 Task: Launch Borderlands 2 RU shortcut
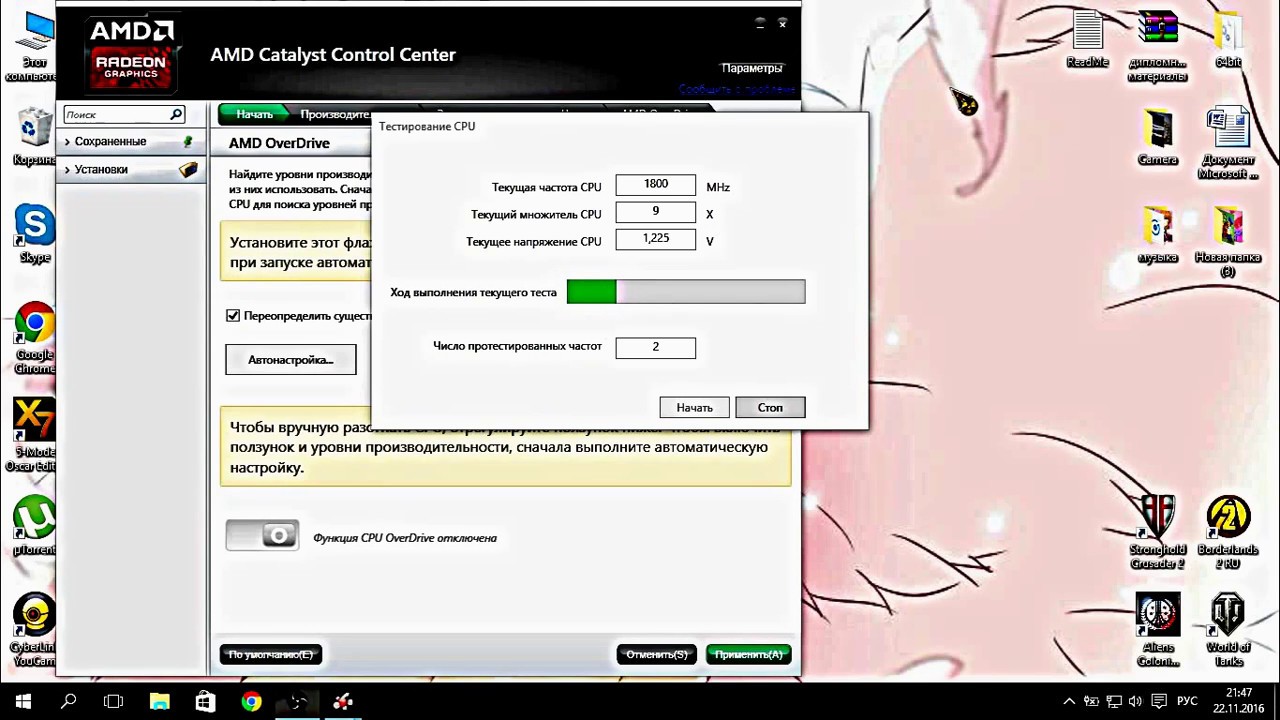click(1228, 531)
